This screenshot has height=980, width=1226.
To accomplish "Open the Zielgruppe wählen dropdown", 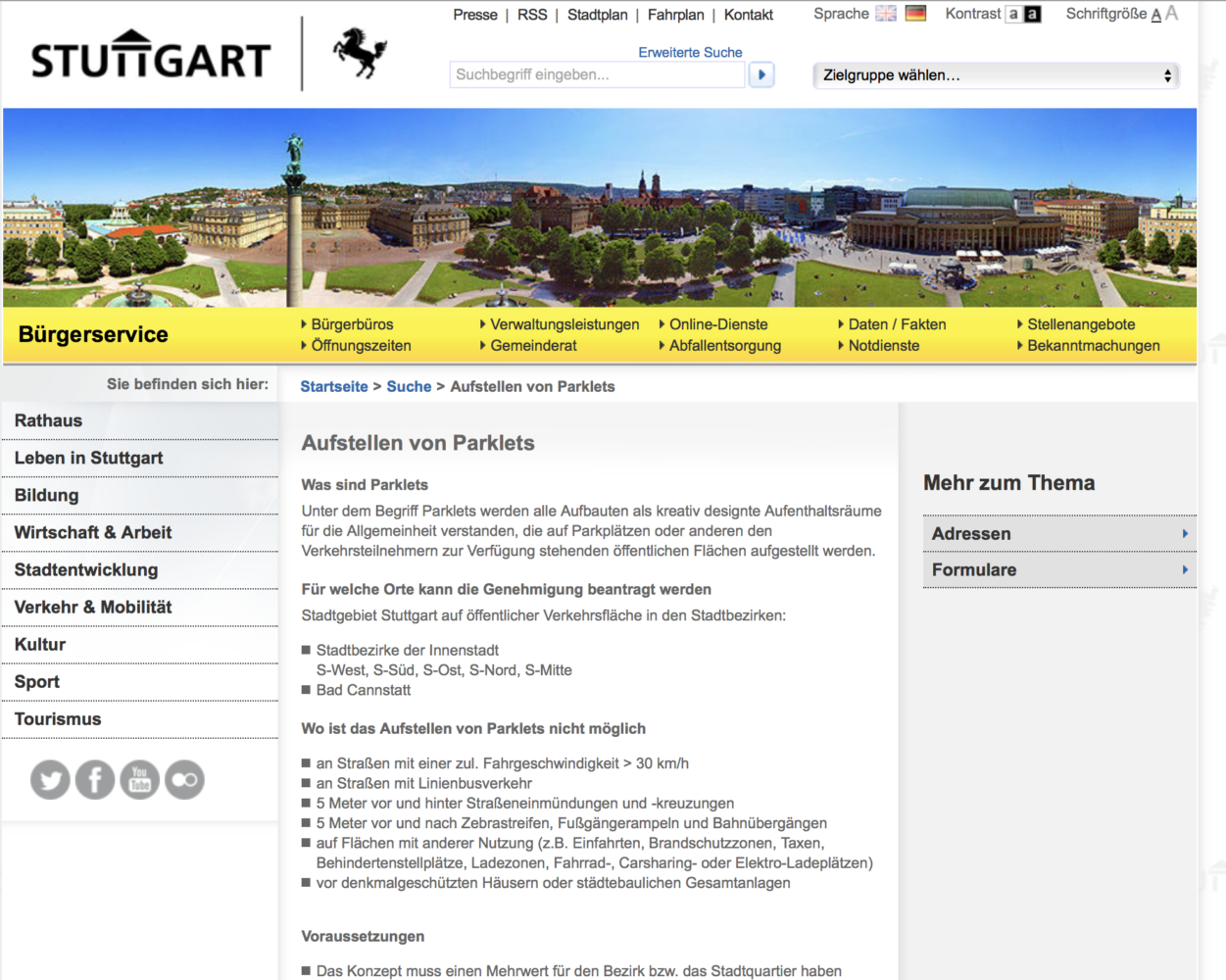I will pos(996,75).
